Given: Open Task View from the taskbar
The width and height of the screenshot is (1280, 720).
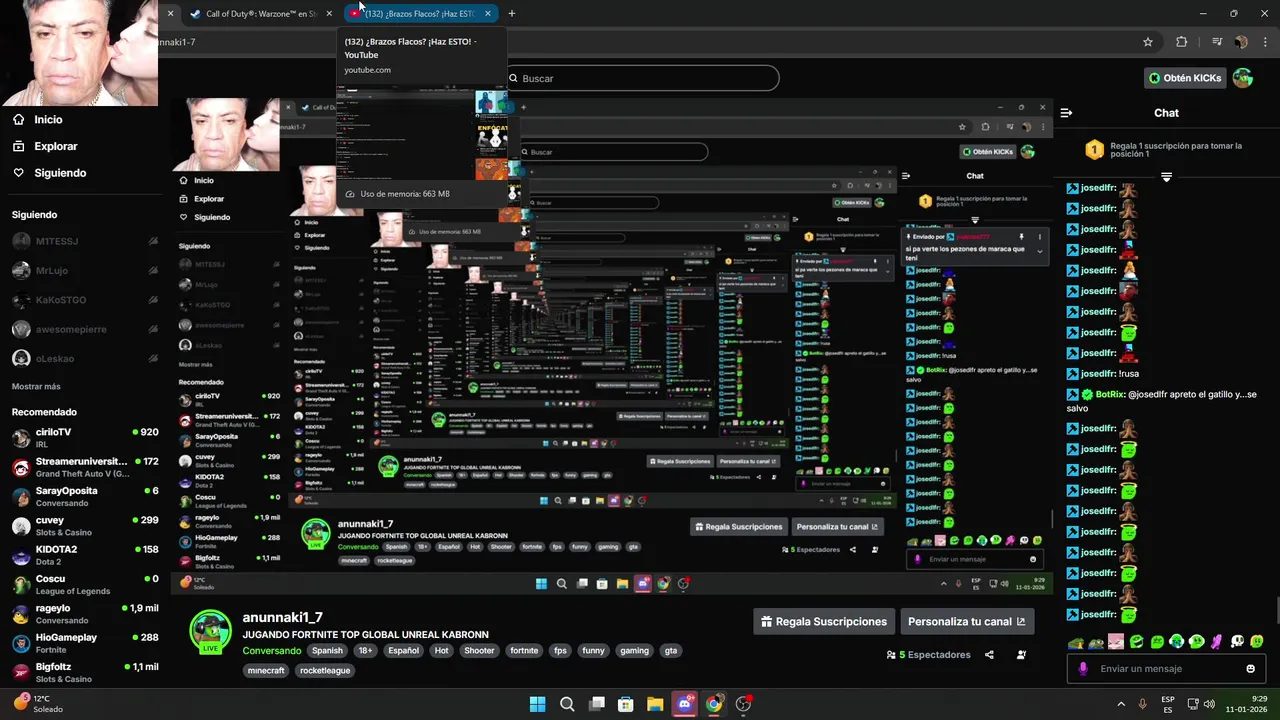Looking at the screenshot, I should (x=597, y=704).
